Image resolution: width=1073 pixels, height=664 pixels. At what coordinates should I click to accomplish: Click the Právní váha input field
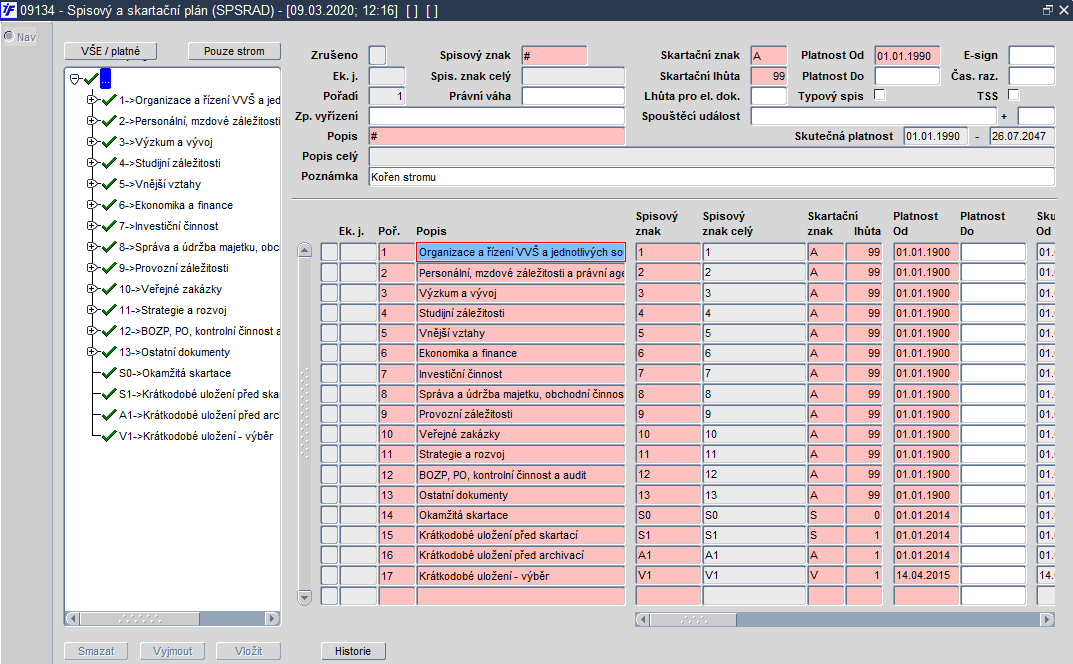pyautogui.click(x=573, y=96)
